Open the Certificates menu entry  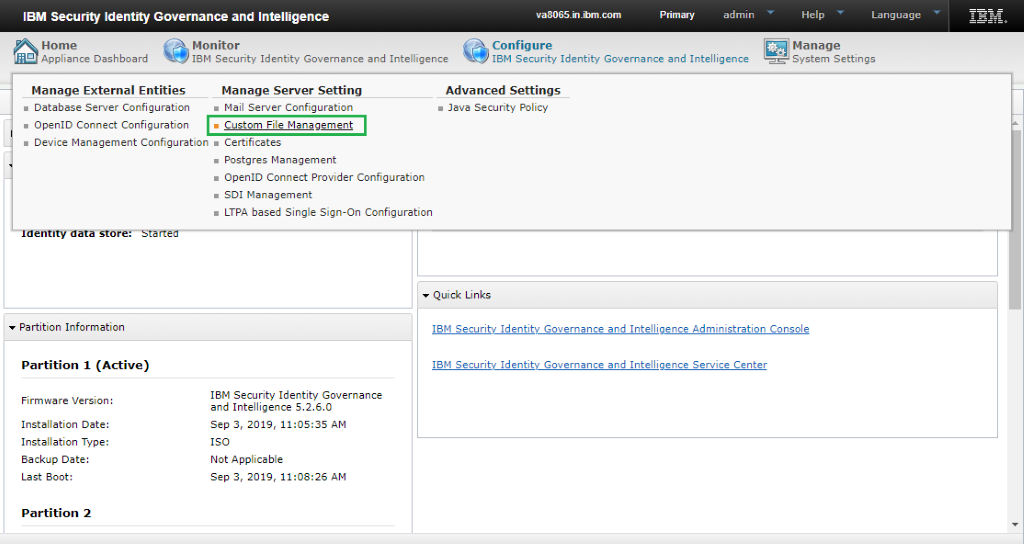[x=252, y=142]
